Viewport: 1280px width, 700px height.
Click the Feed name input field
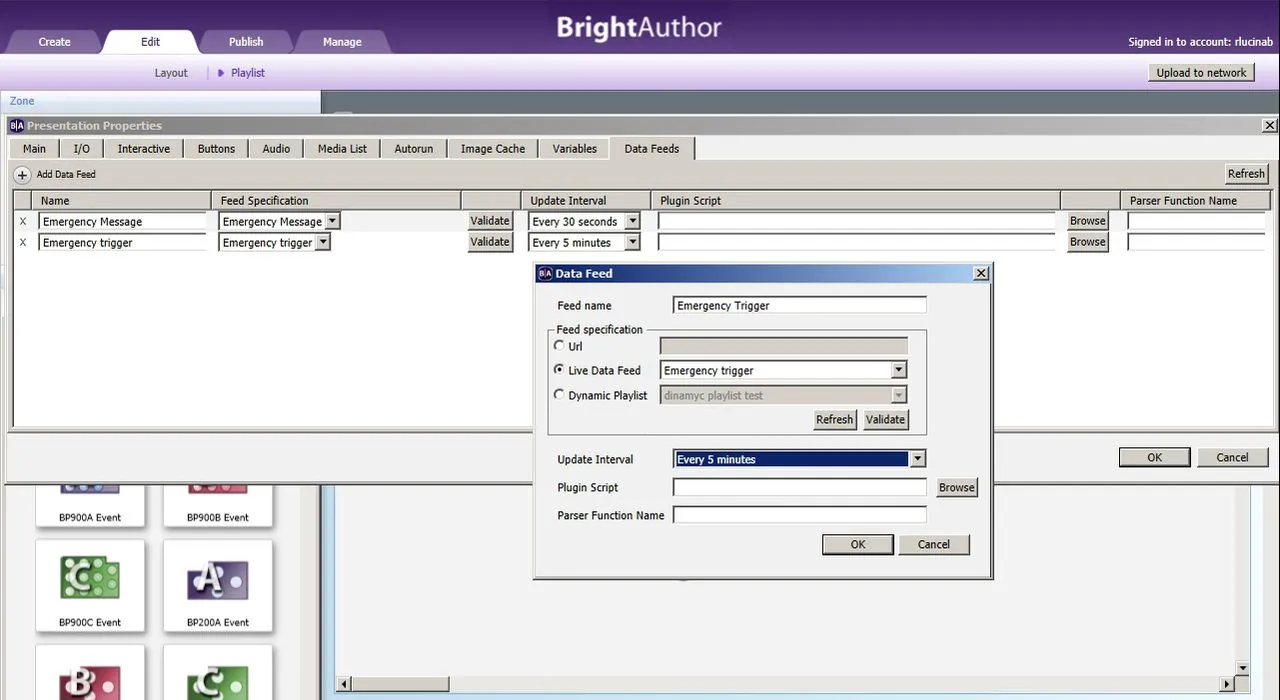tap(800, 306)
